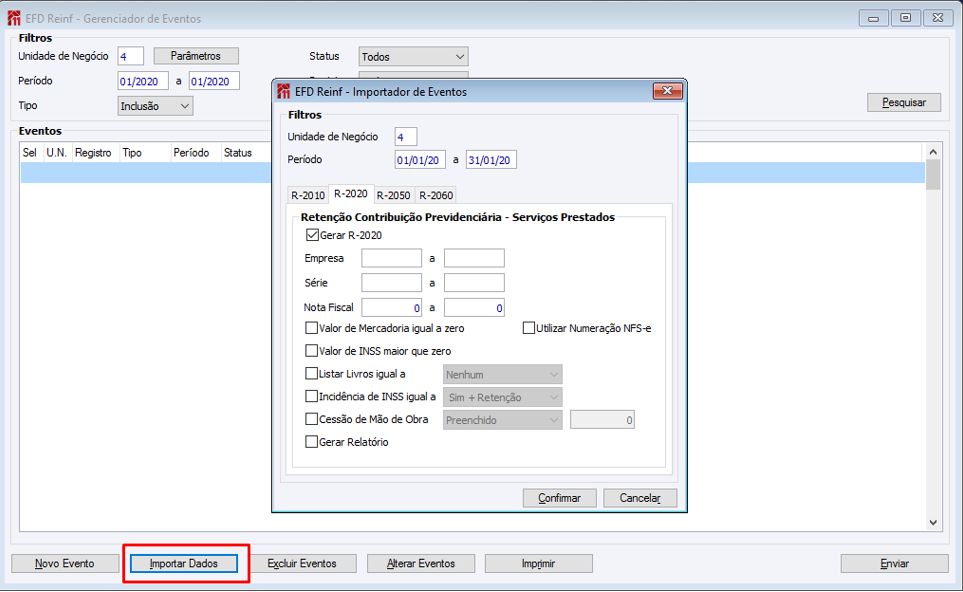Open Parâmetros next to Unidade de Negócio
963x592 pixels.
[196, 56]
